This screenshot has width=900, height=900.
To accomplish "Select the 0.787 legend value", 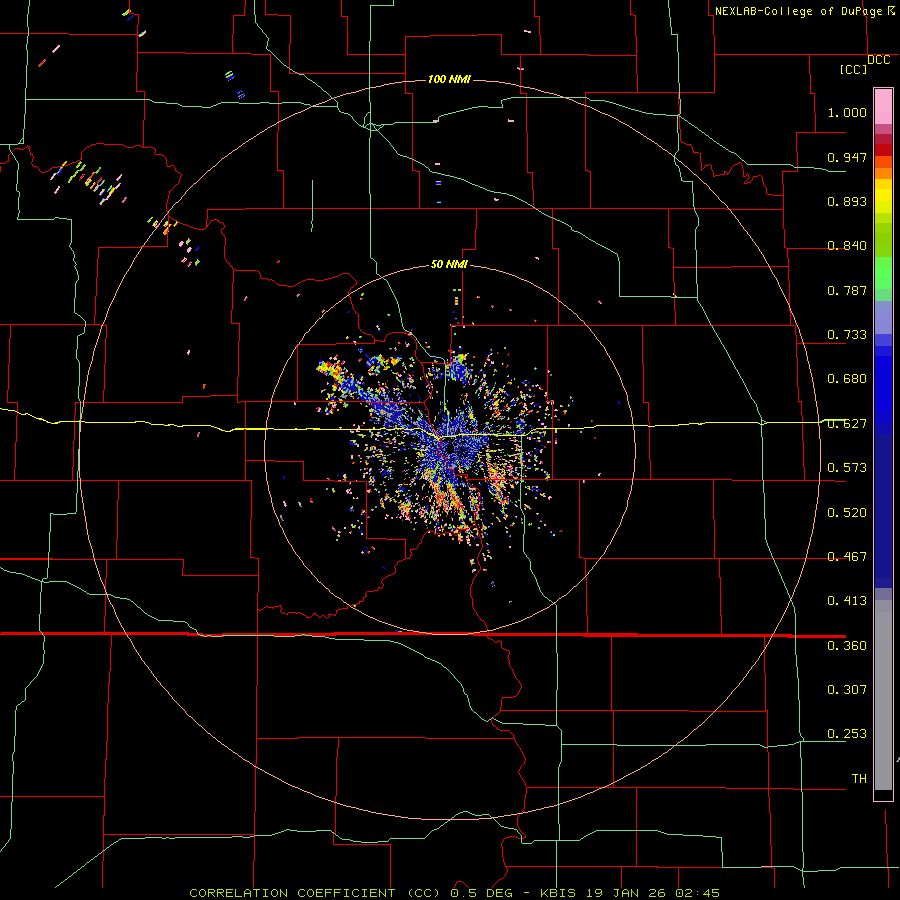I will point(847,290).
